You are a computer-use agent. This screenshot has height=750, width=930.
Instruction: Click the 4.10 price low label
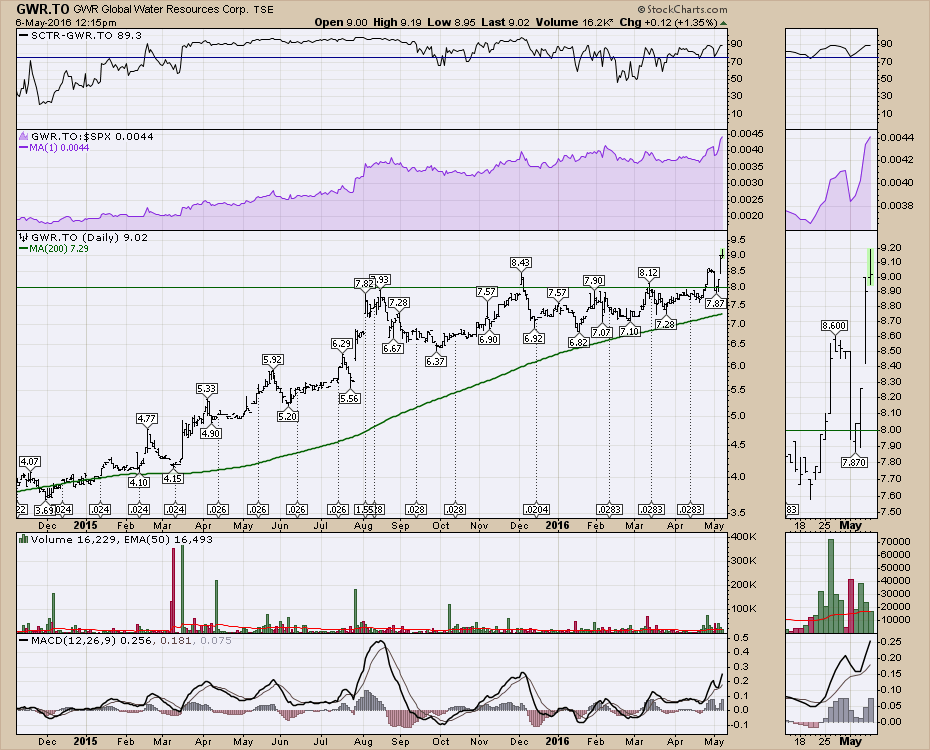(x=139, y=483)
